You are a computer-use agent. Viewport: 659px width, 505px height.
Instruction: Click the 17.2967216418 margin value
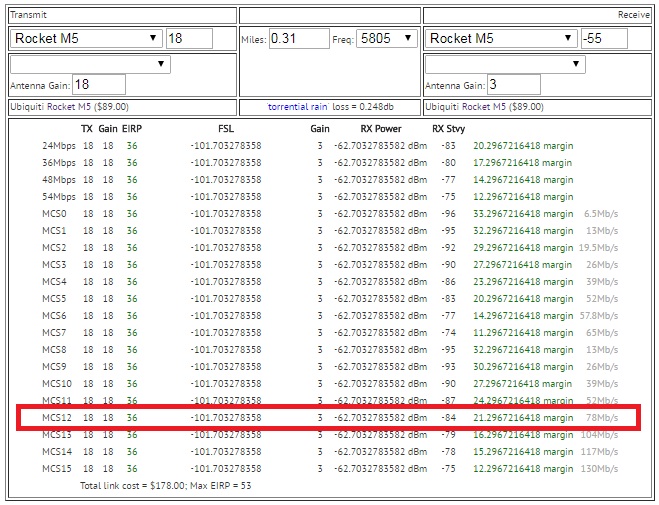point(523,163)
